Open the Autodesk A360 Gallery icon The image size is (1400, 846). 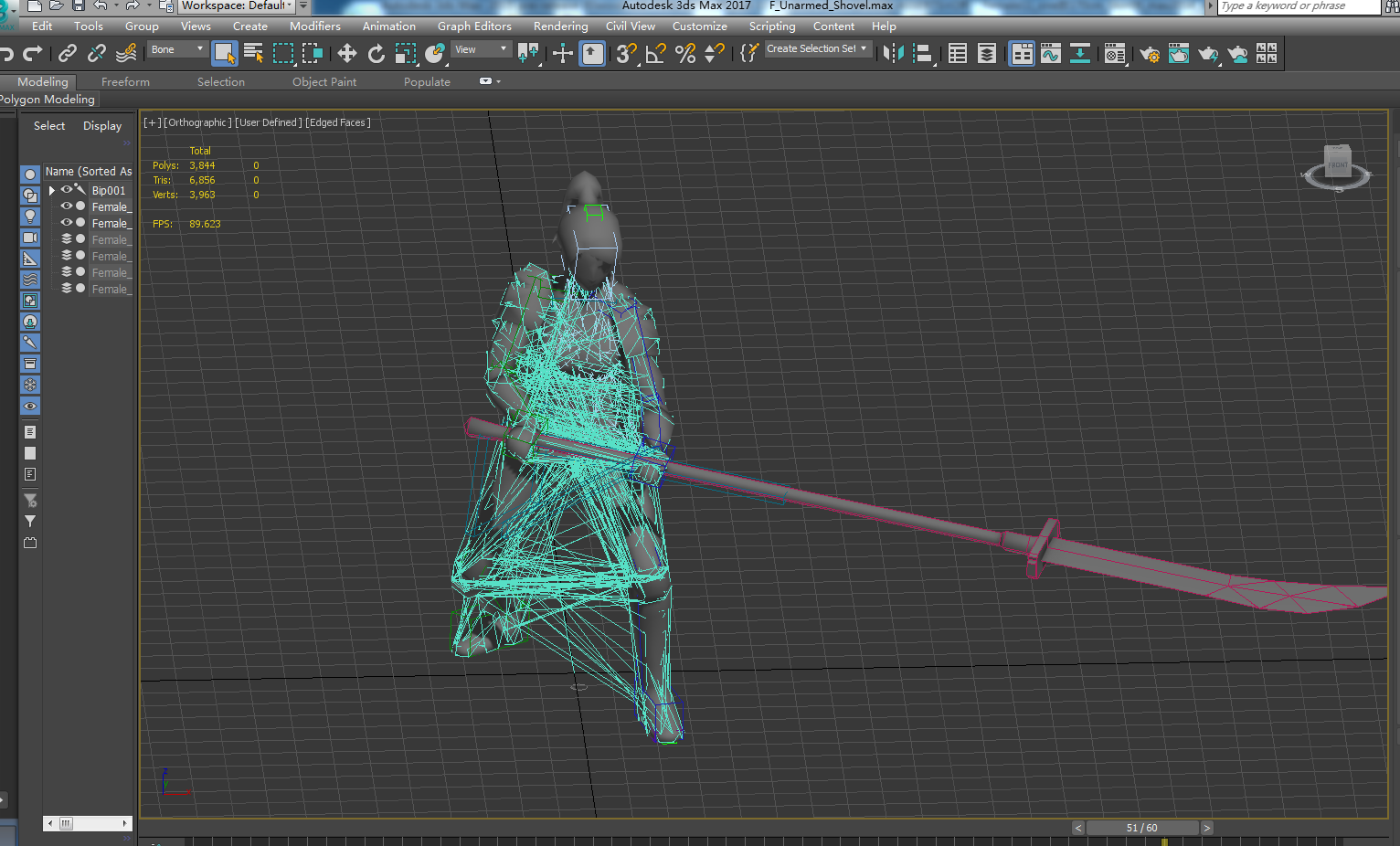[x=1267, y=54]
